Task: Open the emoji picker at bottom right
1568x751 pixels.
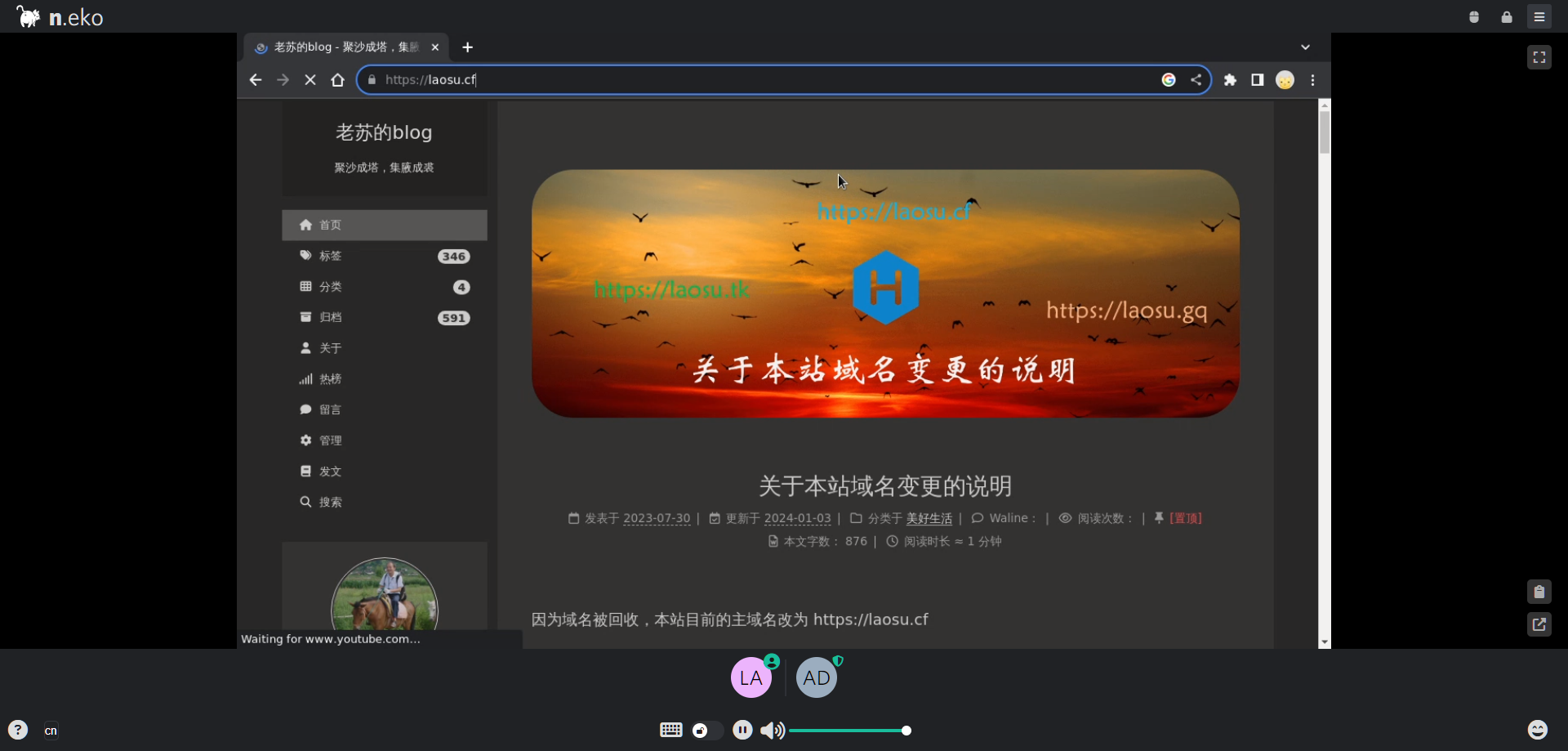Action: click(1539, 730)
